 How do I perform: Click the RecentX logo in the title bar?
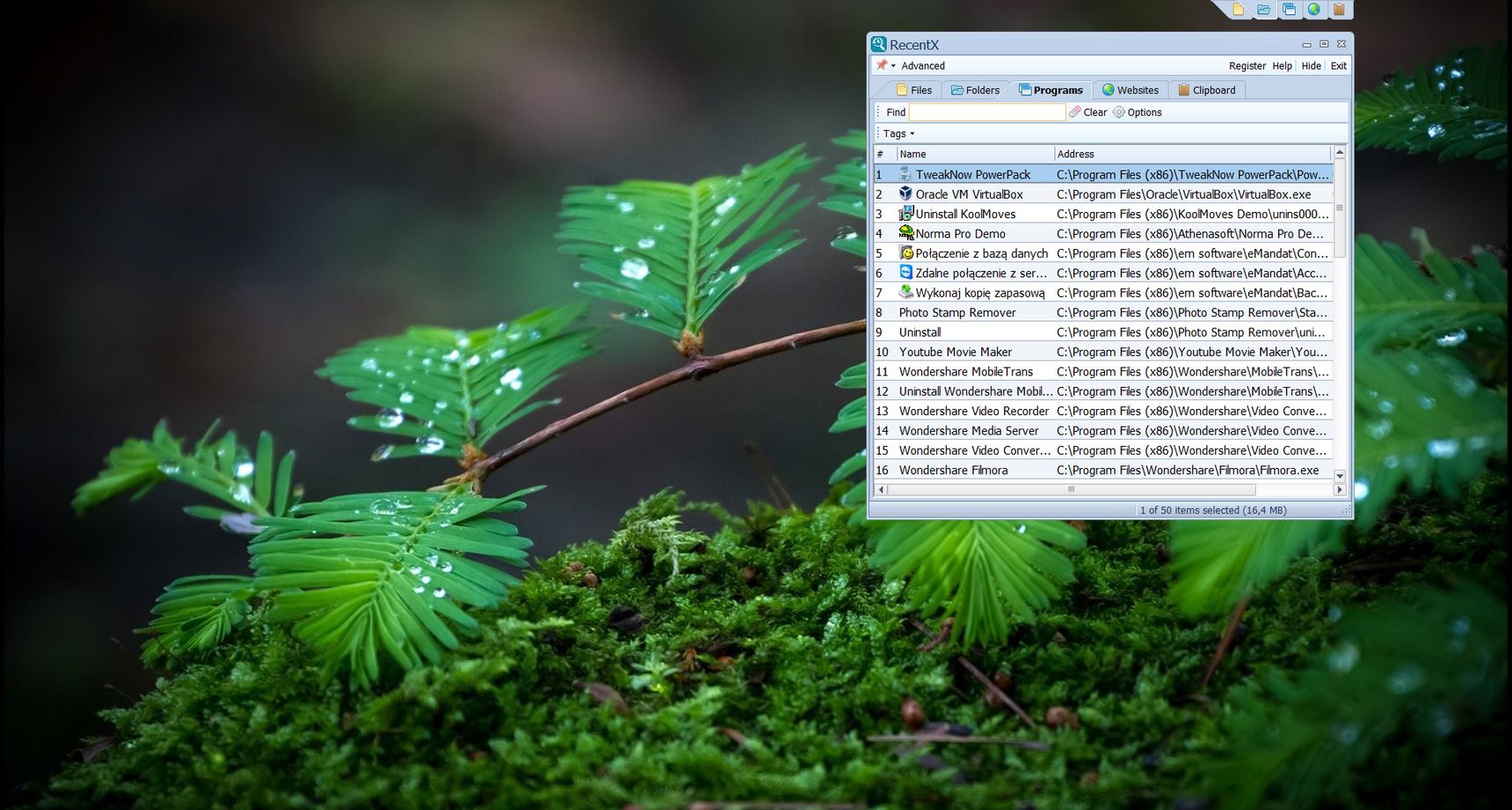tap(878, 44)
